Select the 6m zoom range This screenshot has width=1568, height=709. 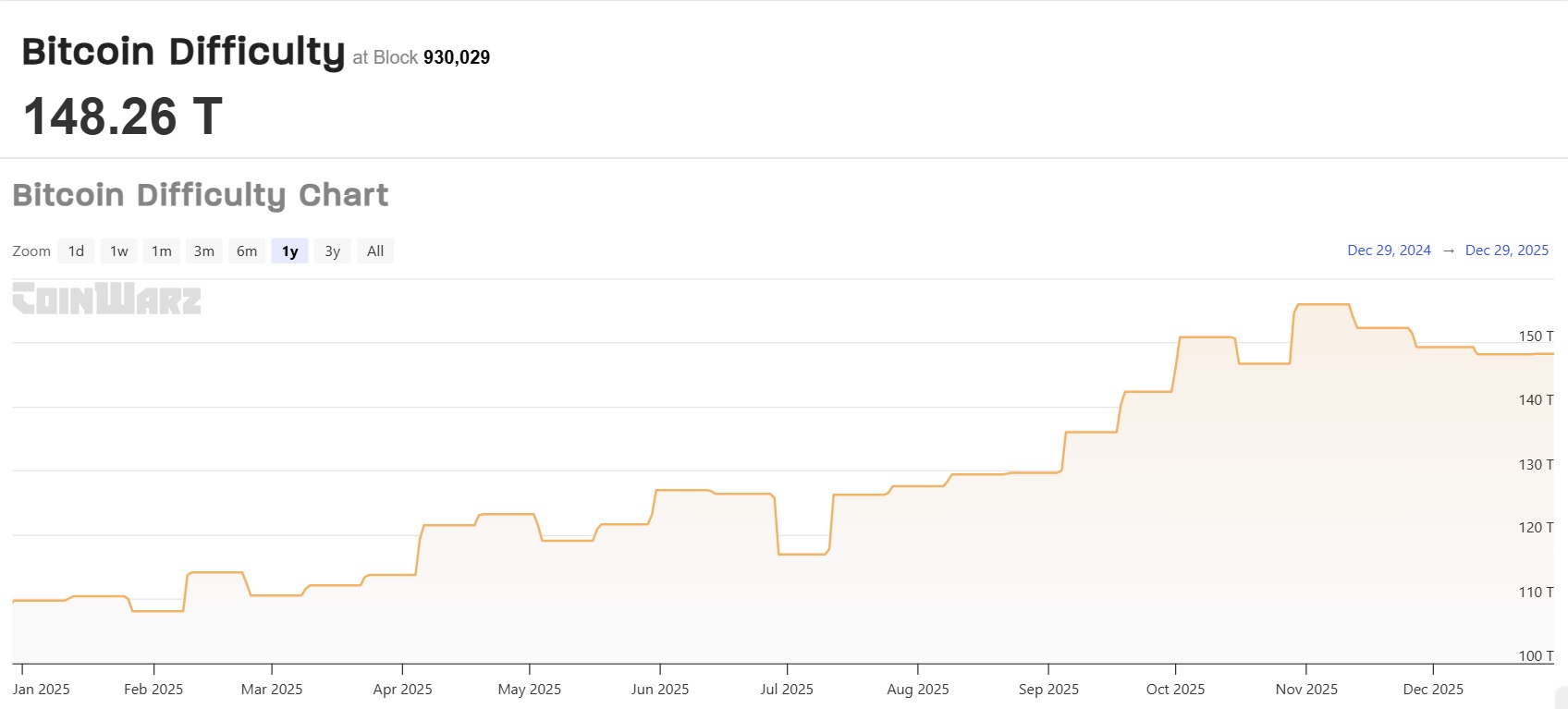[x=247, y=251]
